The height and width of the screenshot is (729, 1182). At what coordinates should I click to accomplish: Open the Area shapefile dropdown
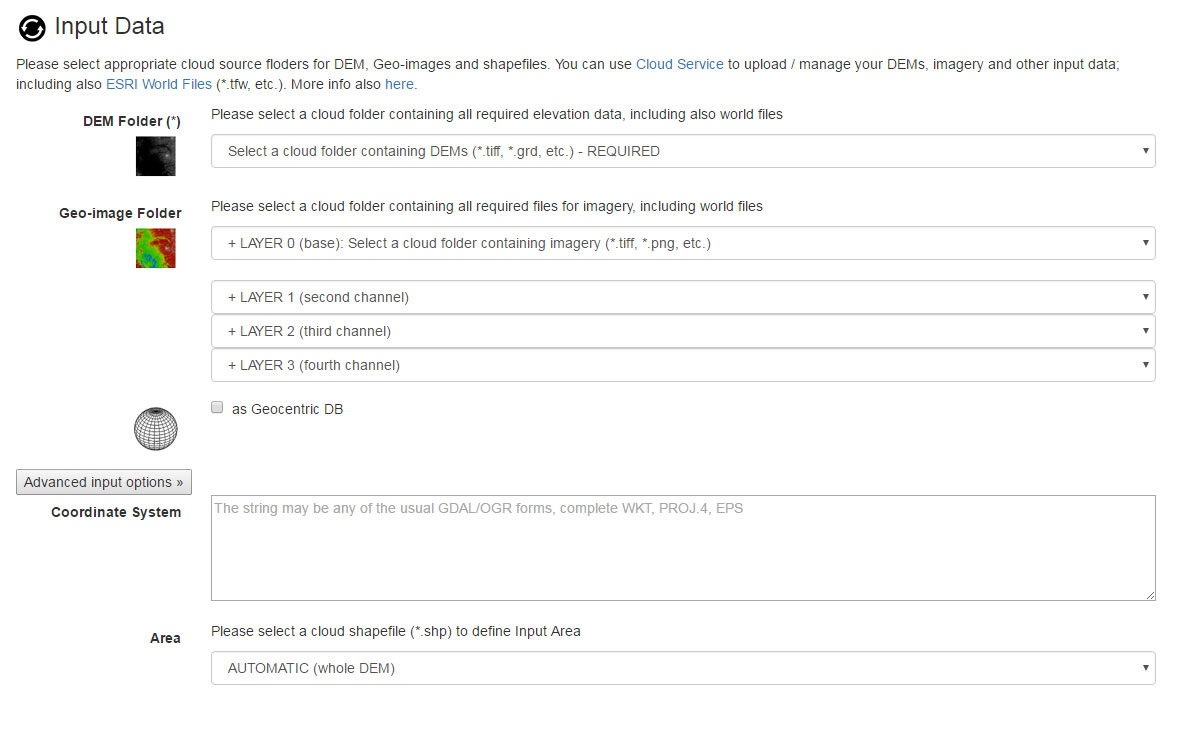point(683,668)
